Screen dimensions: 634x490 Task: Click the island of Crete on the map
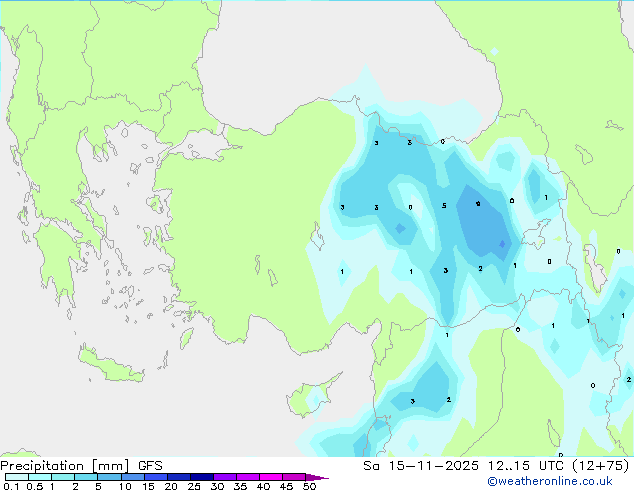pyautogui.click(x=111, y=366)
